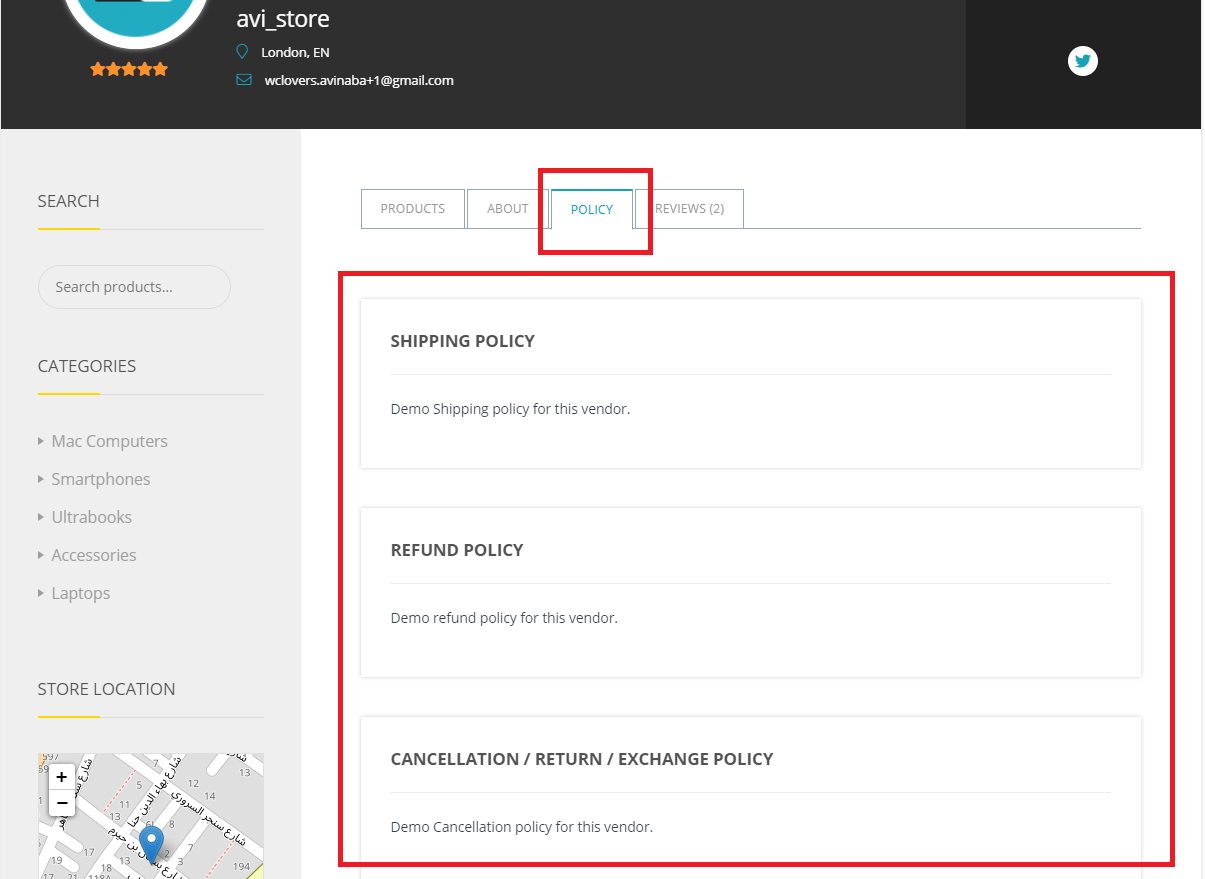Click the fifth star in the vendor rating

160,68
